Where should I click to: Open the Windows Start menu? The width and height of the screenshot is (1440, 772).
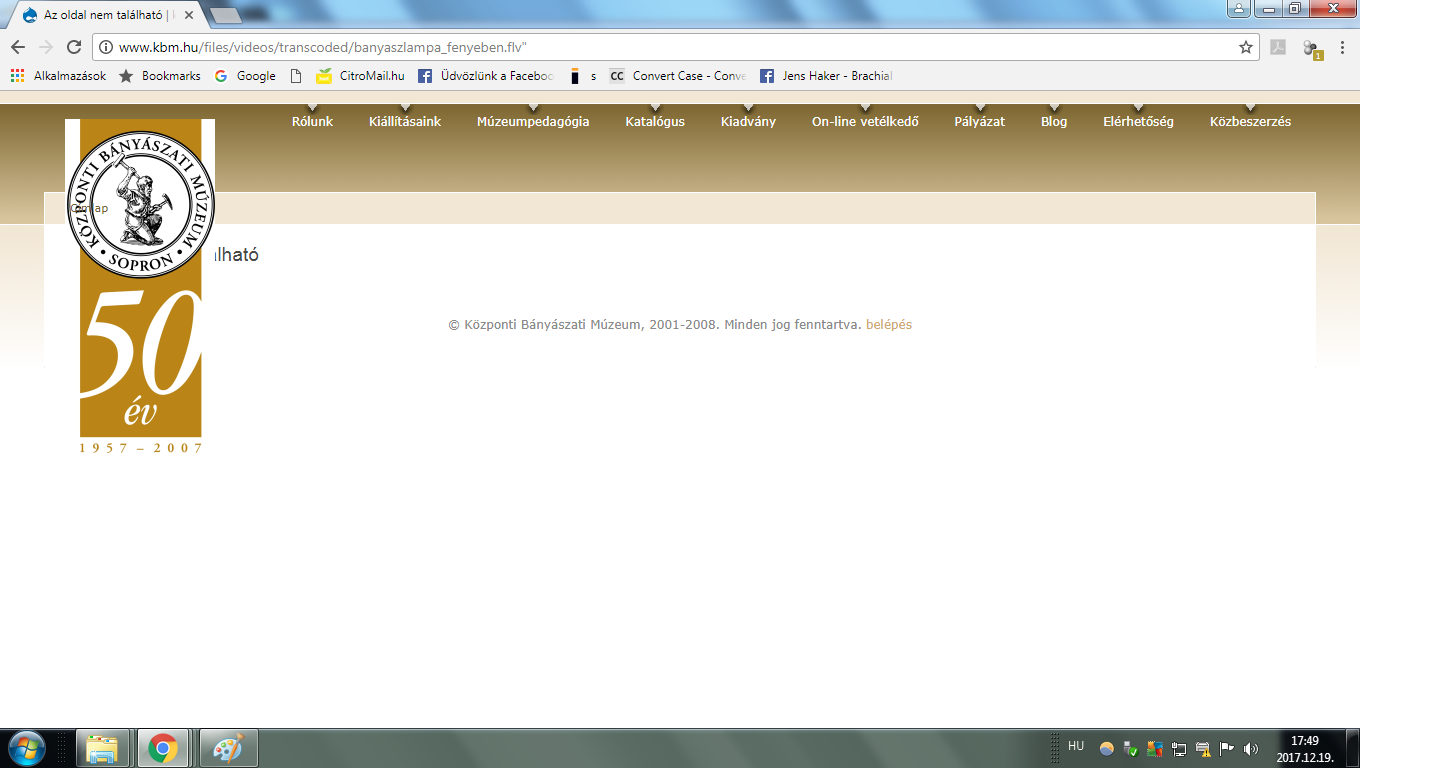click(x=27, y=748)
